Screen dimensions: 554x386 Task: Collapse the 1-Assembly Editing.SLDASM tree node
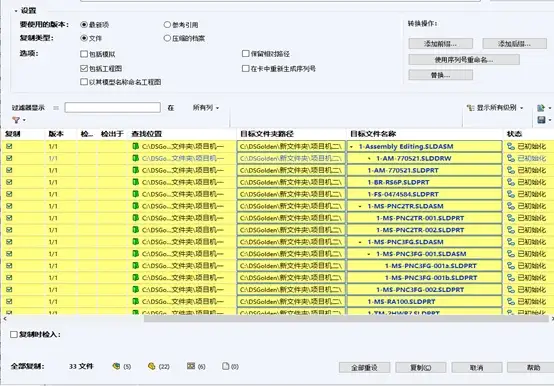(x=352, y=147)
